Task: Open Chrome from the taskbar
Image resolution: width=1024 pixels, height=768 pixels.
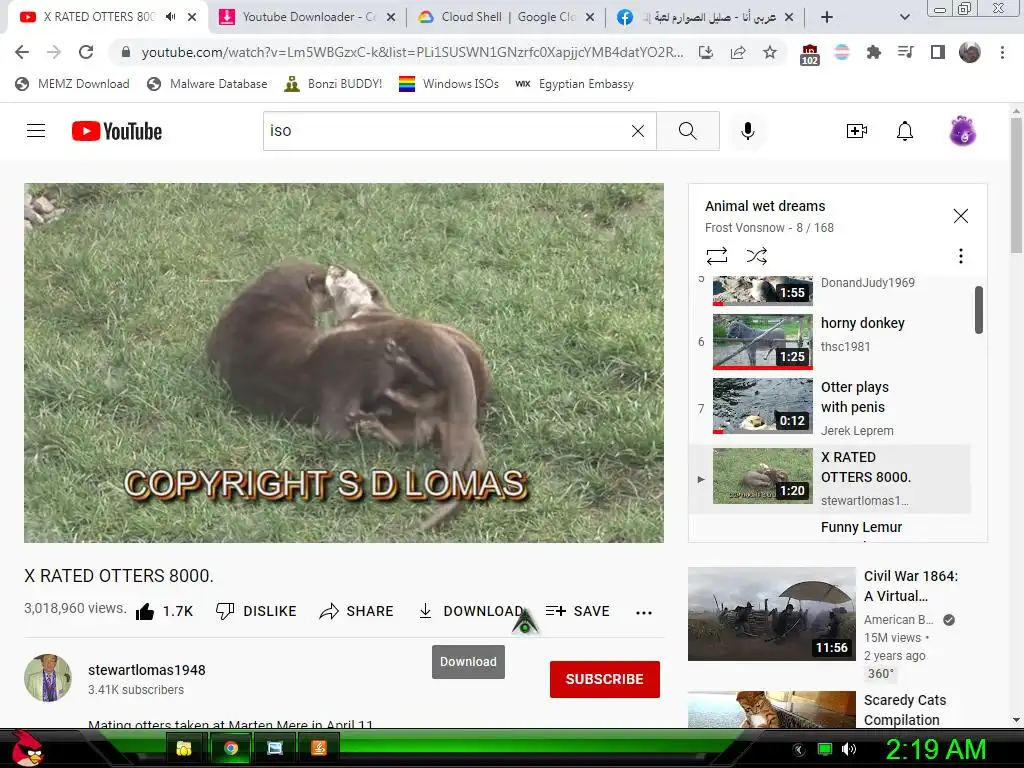Action: coord(231,748)
